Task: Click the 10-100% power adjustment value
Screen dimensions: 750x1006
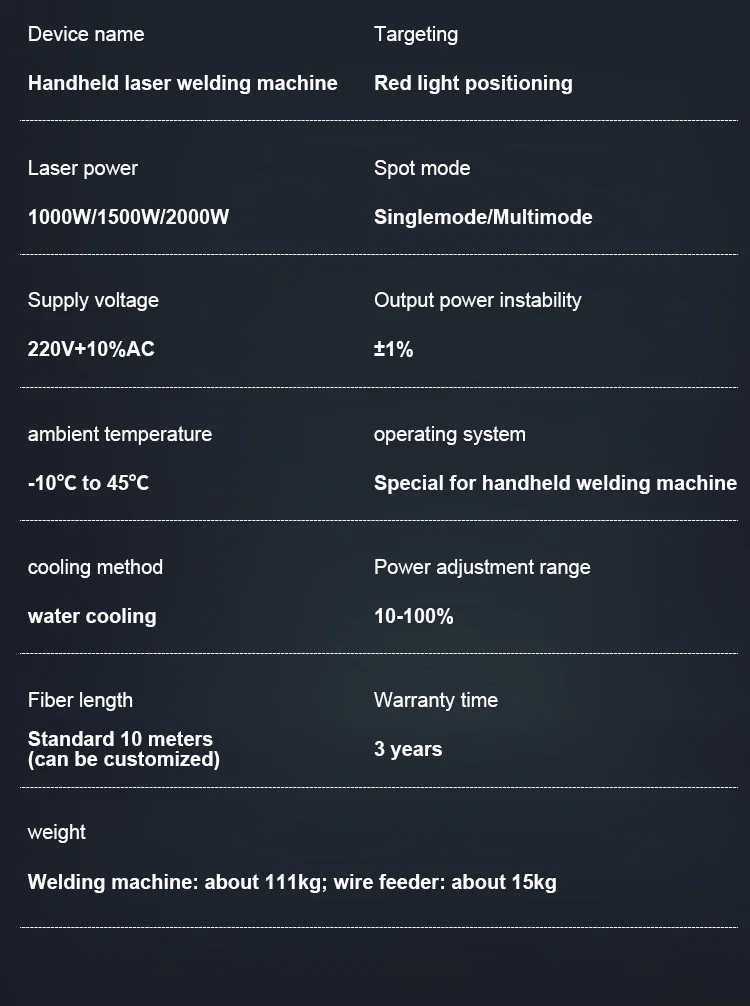Action: click(x=413, y=616)
